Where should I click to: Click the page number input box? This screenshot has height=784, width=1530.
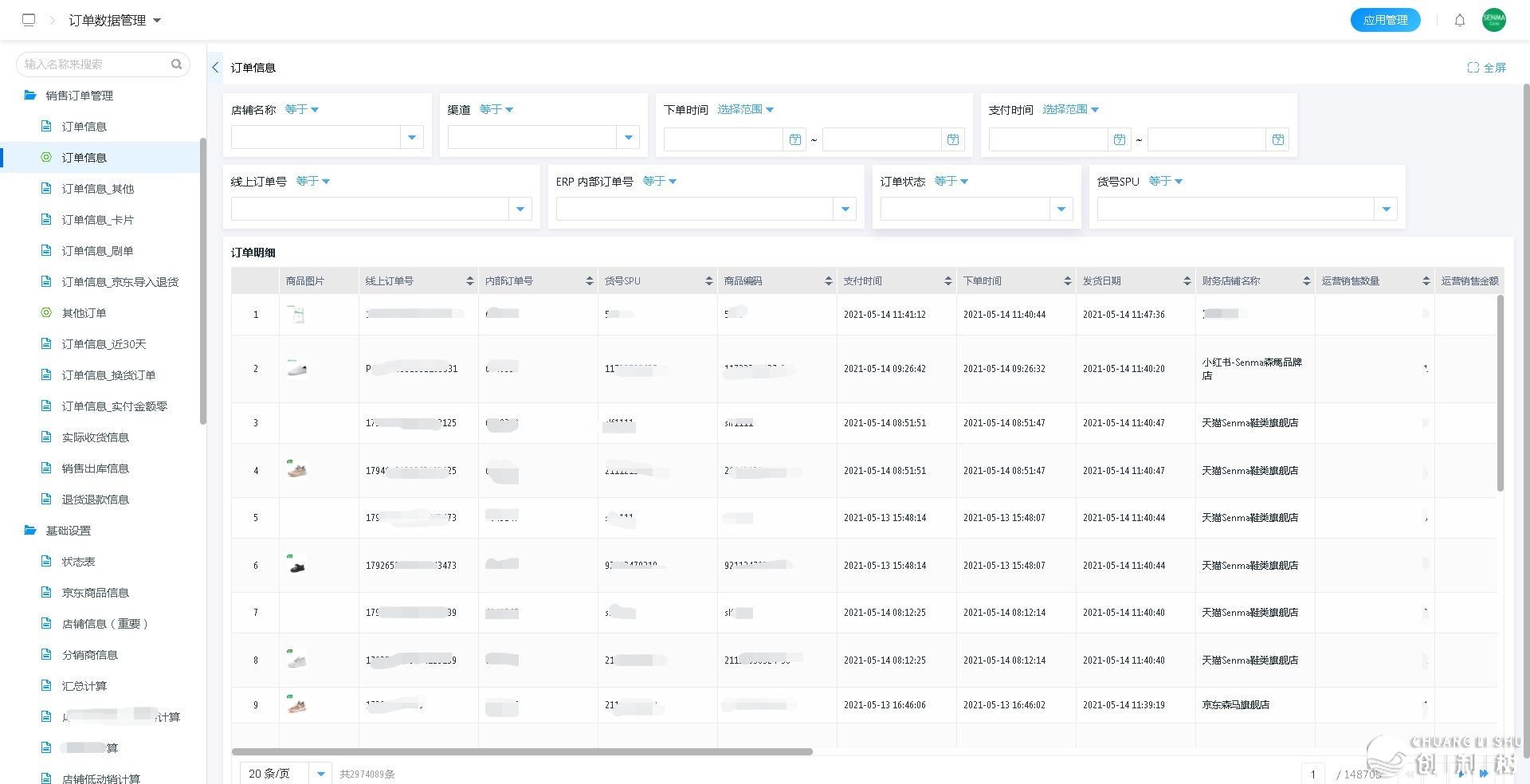(1313, 774)
